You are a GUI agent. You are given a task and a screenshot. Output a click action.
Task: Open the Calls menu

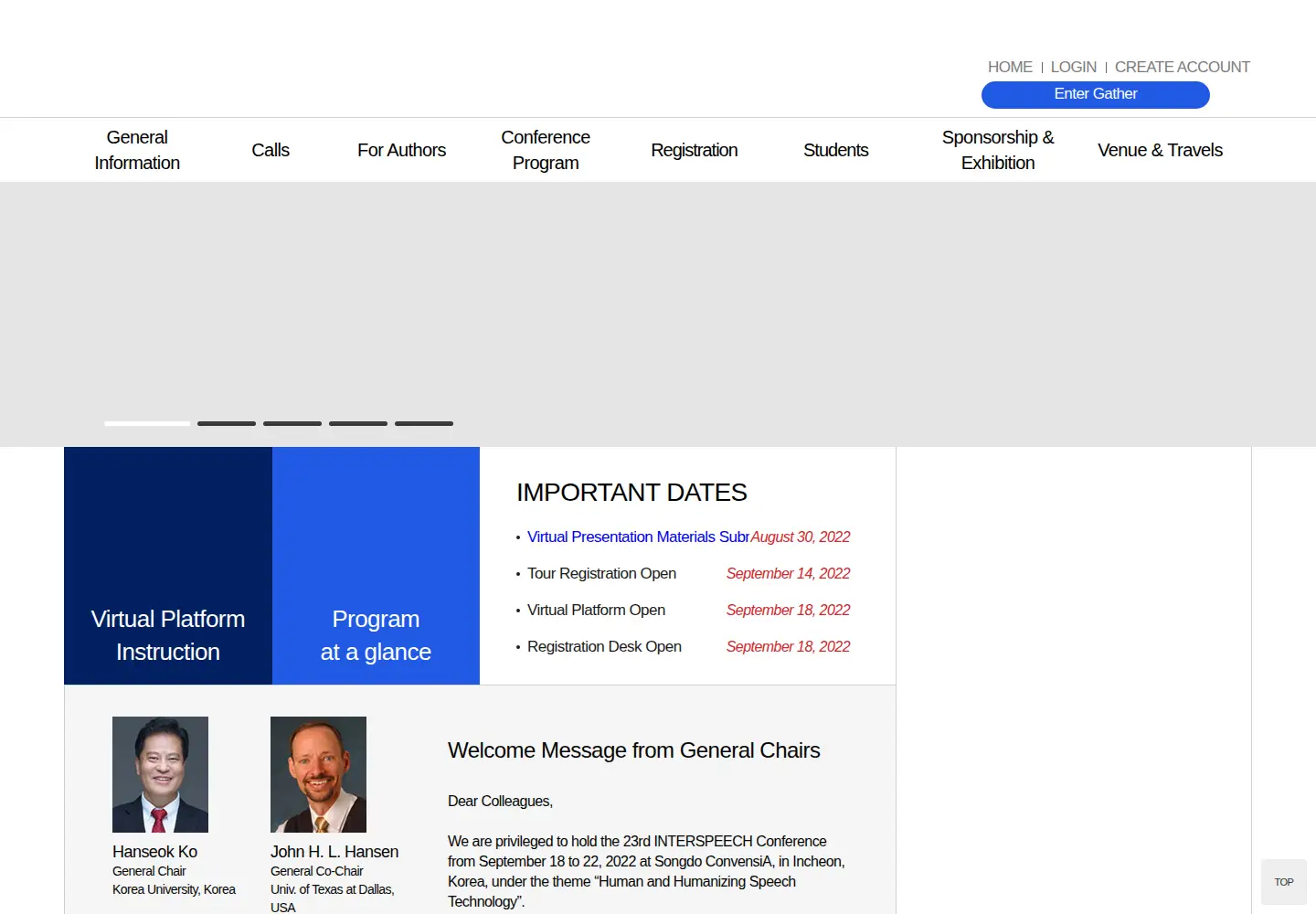[x=271, y=150]
